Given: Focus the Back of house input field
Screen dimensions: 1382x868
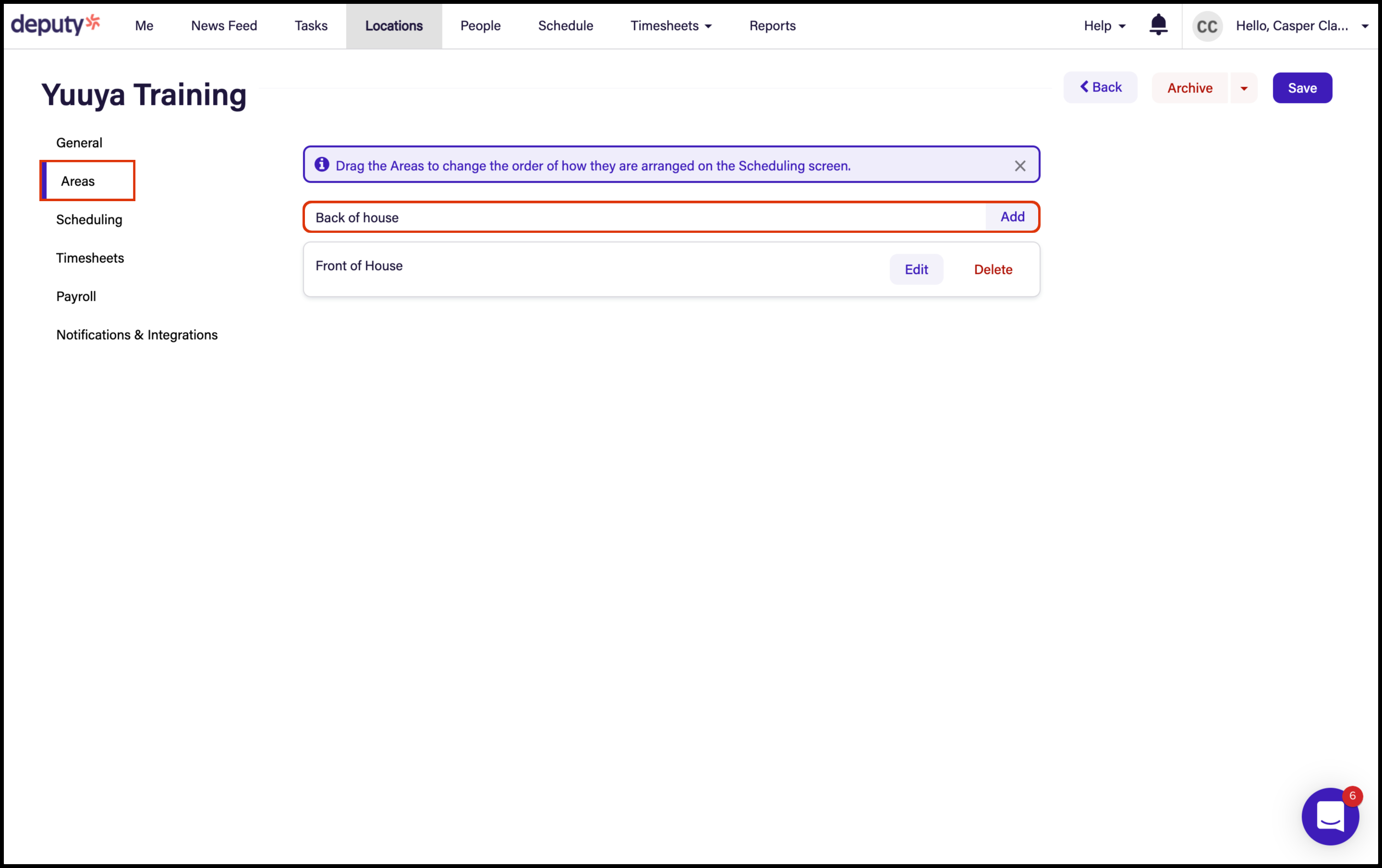Looking at the screenshot, I should pyautogui.click(x=643, y=217).
